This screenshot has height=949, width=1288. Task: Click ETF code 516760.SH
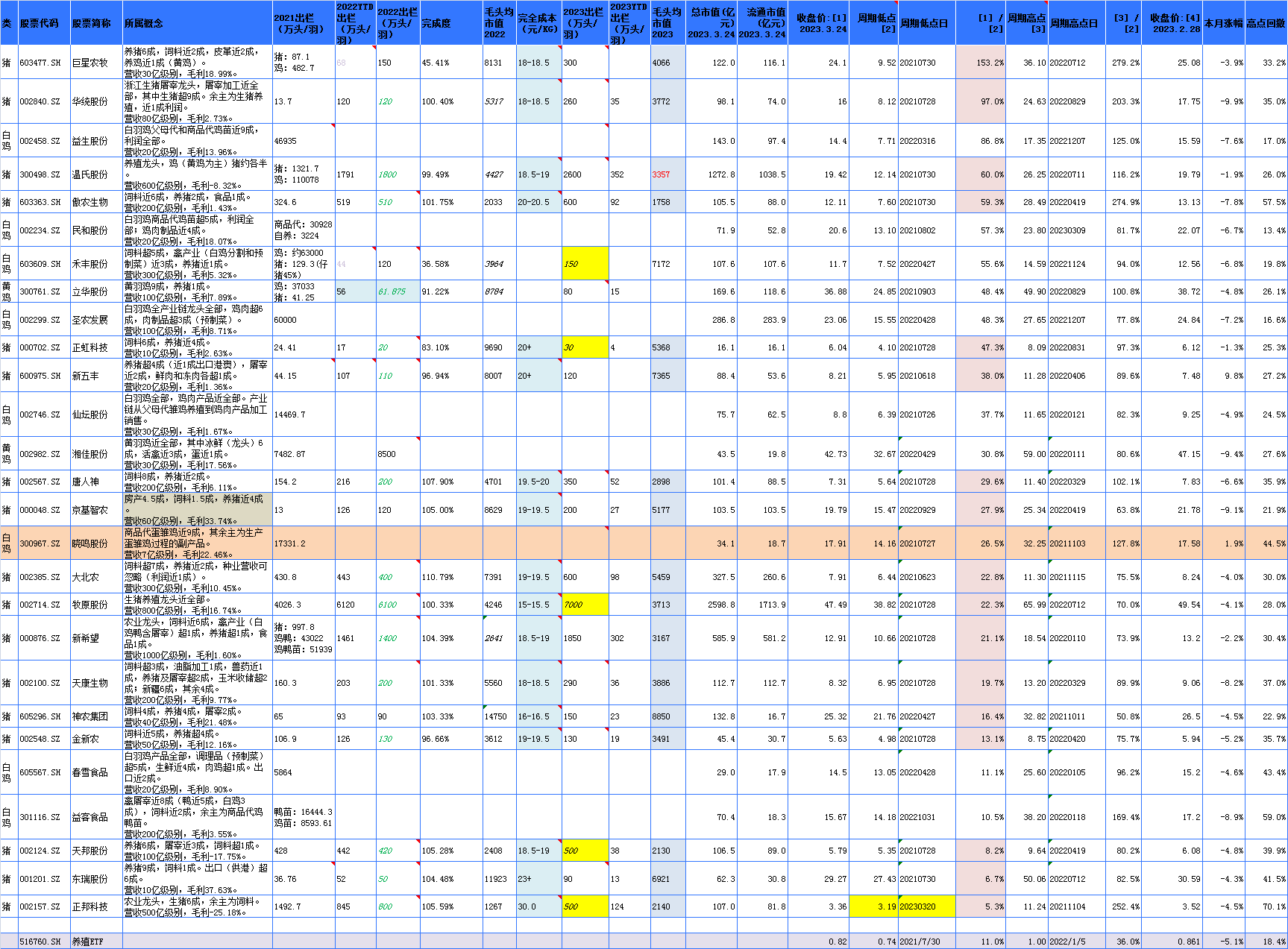[x=44, y=942]
